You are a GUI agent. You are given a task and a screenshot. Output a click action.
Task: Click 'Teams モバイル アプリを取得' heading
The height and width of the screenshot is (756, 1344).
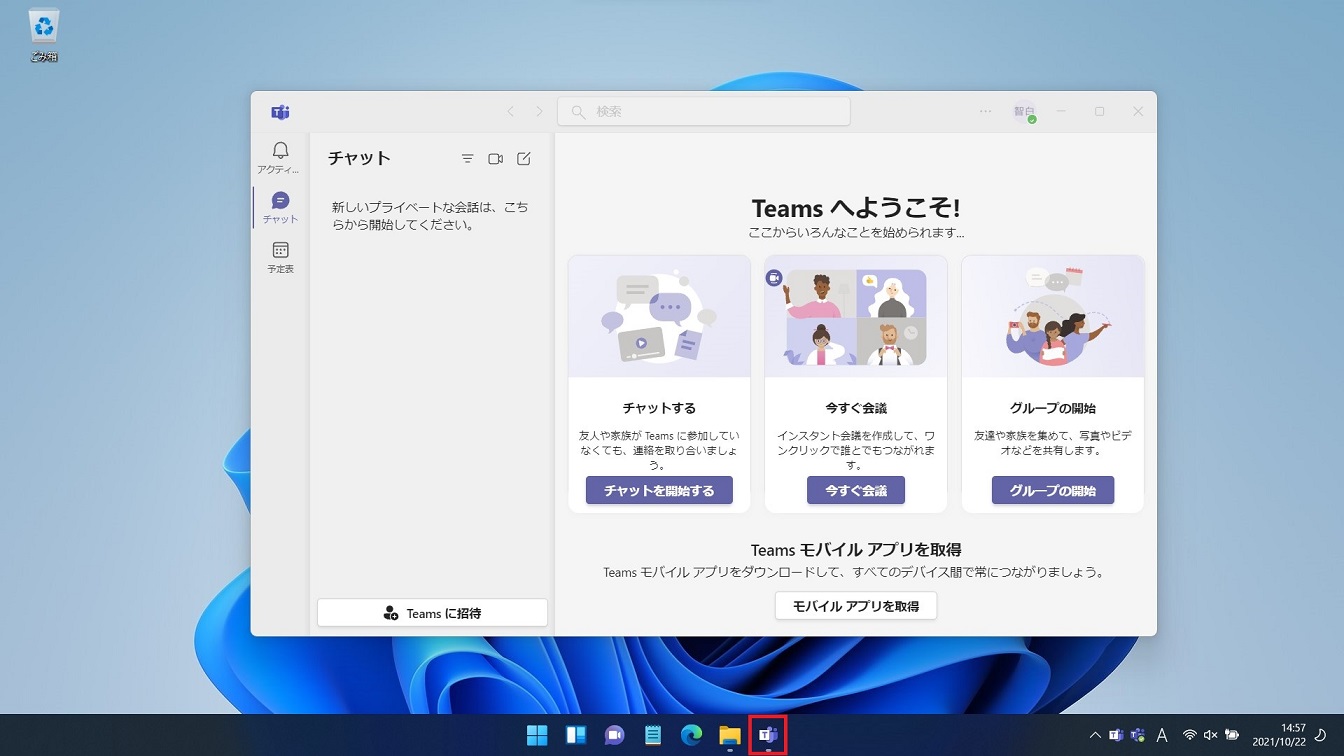coord(856,550)
